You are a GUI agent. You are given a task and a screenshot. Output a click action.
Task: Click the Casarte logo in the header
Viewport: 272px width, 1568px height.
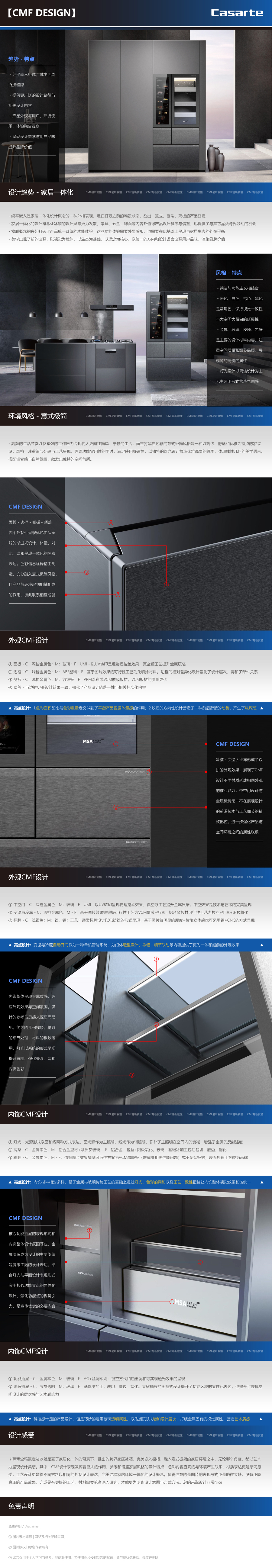click(236, 13)
